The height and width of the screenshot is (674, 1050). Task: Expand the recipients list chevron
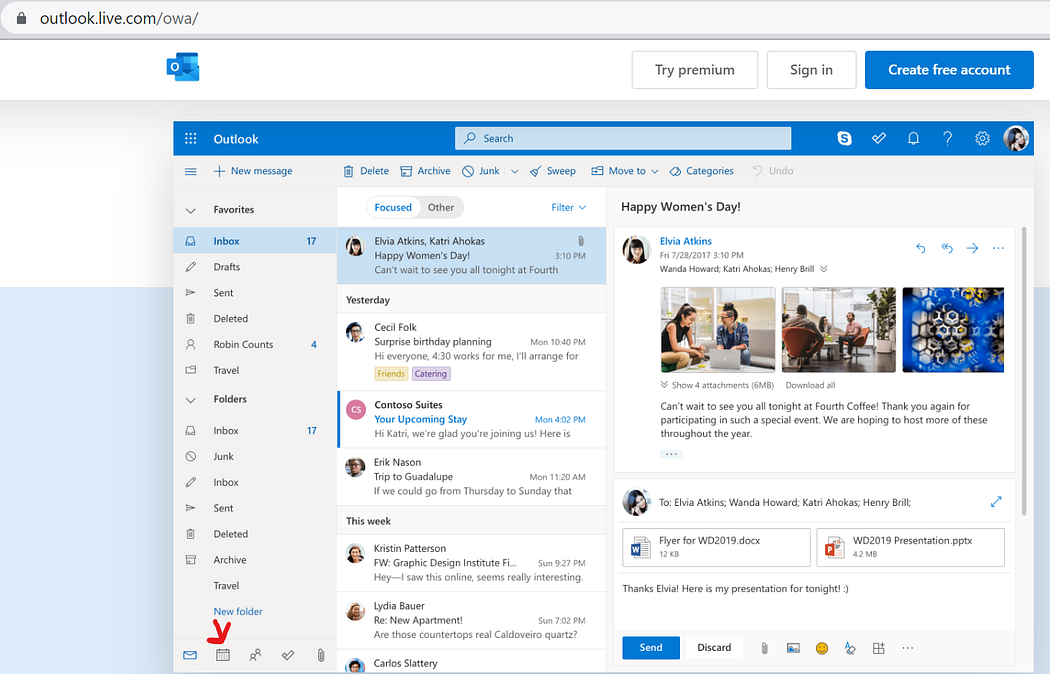click(x=824, y=269)
